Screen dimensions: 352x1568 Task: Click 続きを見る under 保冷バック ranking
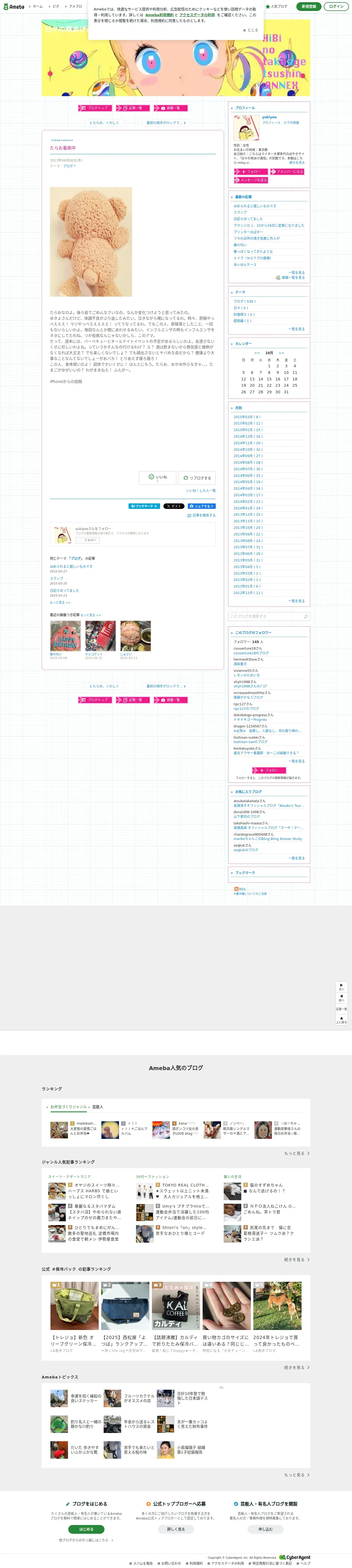[297, 1367]
